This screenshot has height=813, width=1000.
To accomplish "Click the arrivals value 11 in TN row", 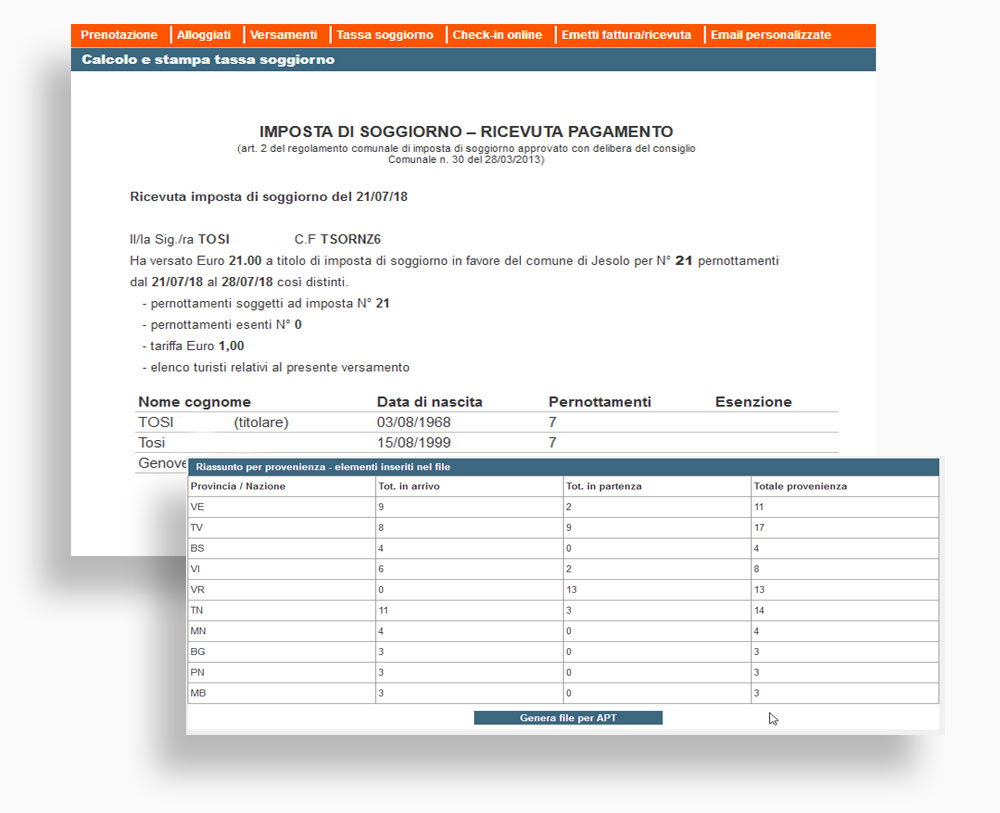I will coord(383,611).
